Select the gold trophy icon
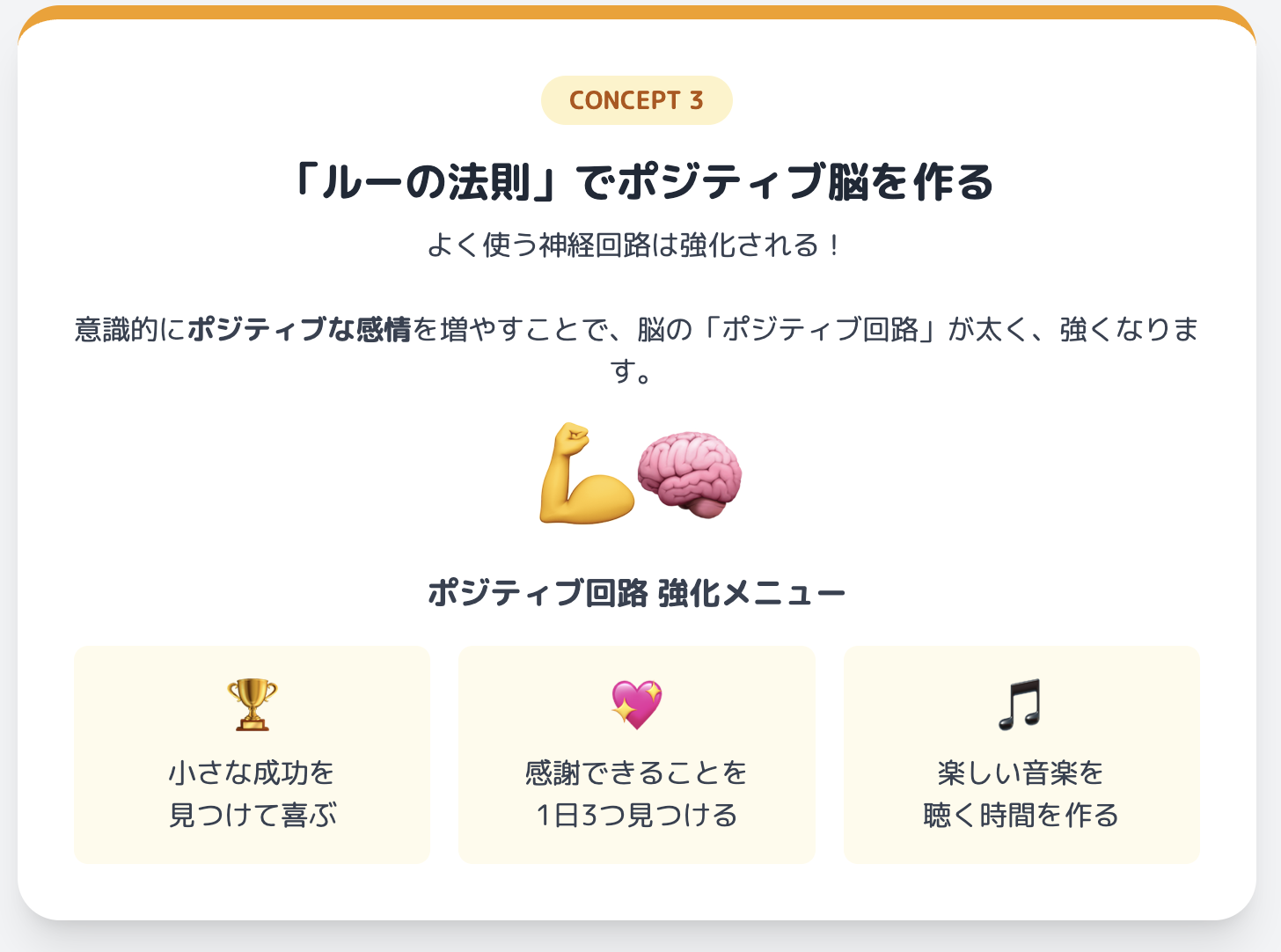The image size is (1281, 952). point(252,705)
